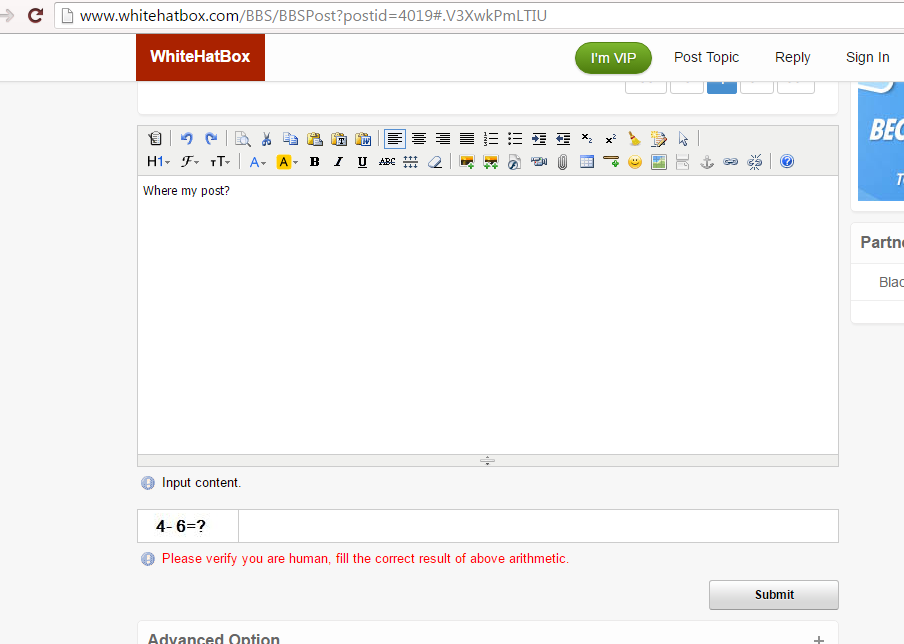Click the anchor icon in toolbar

click(707, 162)
